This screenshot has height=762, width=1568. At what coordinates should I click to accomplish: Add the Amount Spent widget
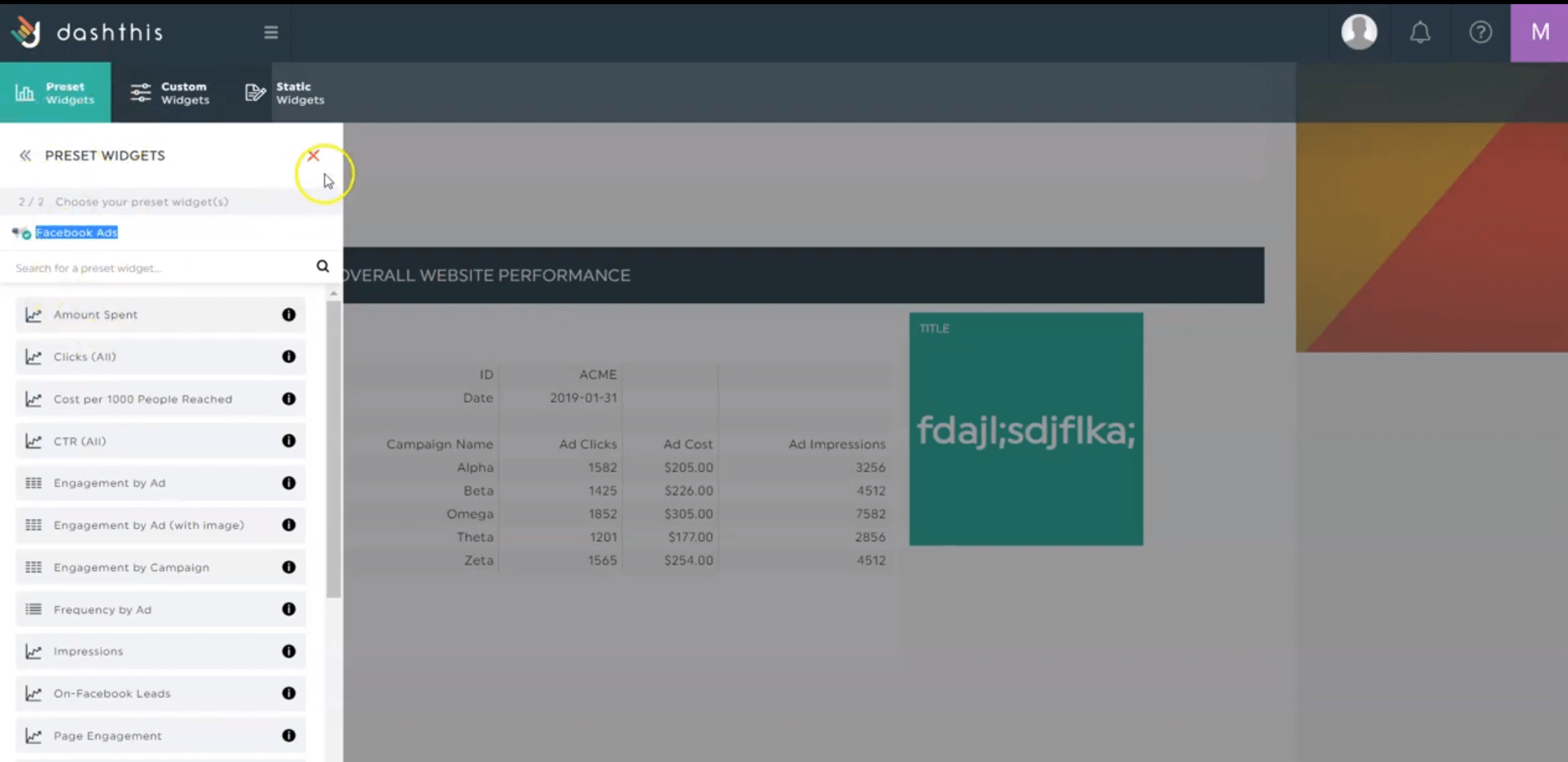[x=161, y=314]
